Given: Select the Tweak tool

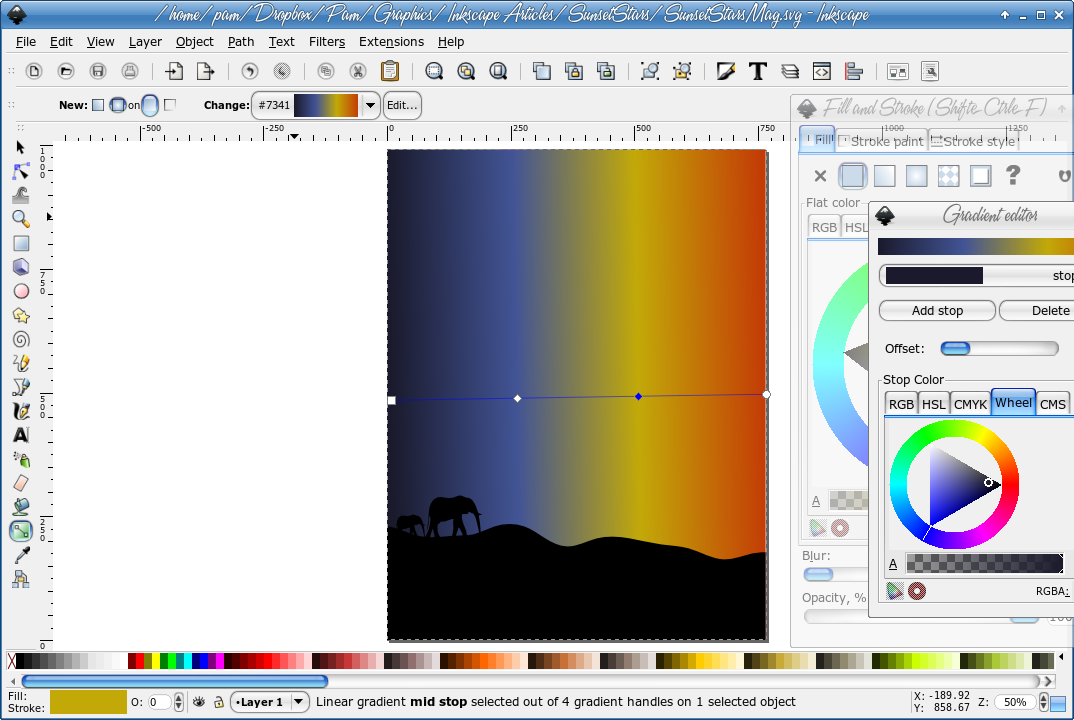Looking at the screenshot, I should (x=21, y=195).
